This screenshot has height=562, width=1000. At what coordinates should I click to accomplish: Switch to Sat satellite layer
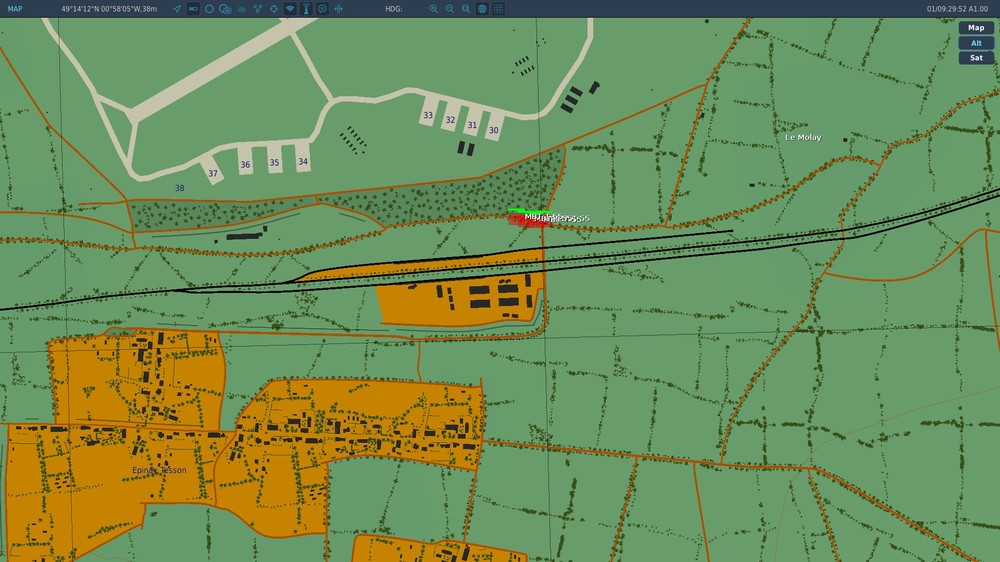976,57
